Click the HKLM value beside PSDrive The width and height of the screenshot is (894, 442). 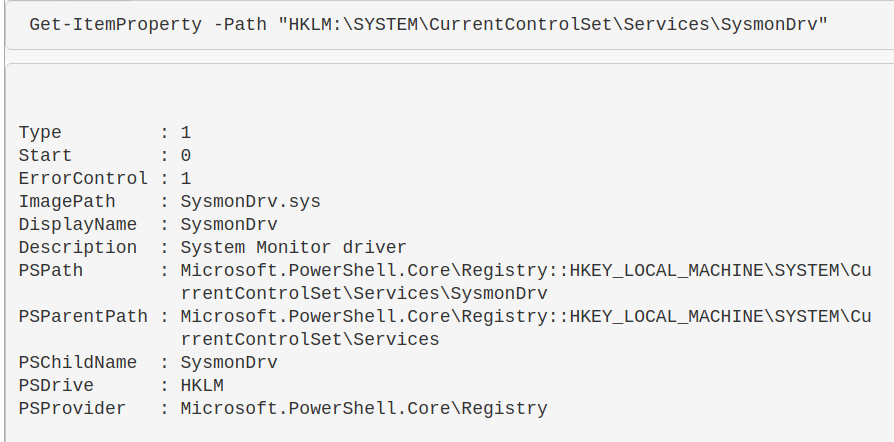tap(202, 386)
